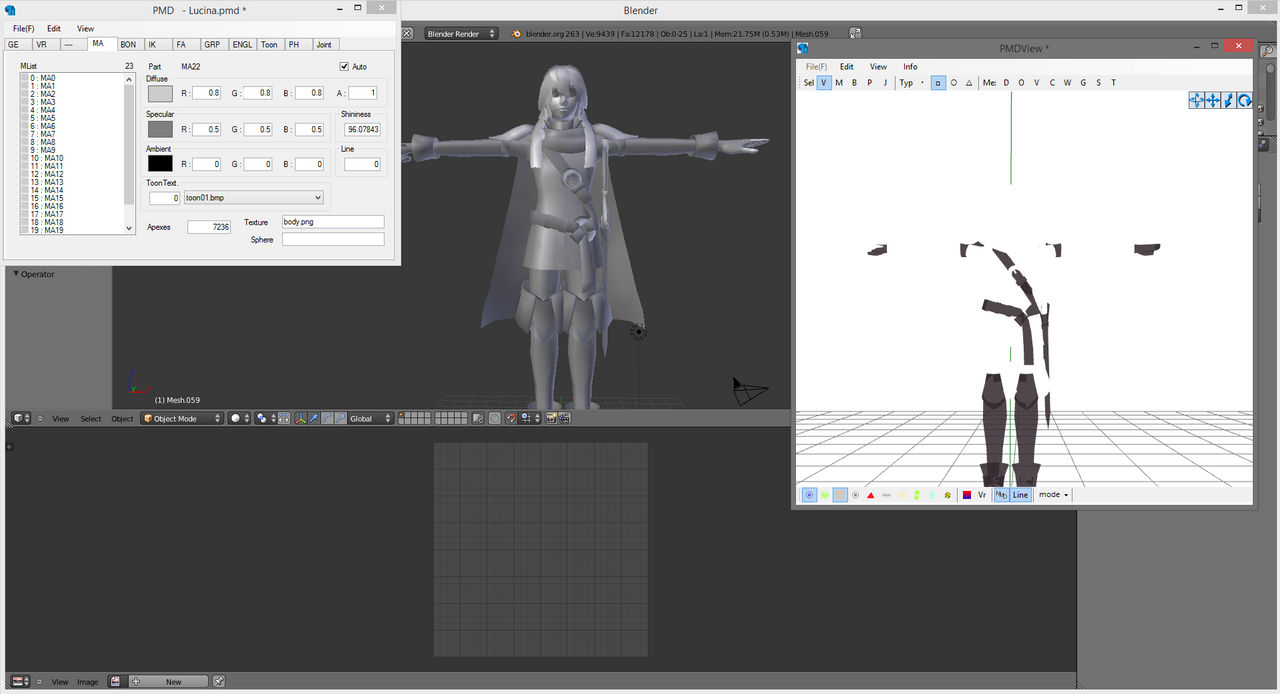Image resolution: width=1280 pixels, height=694 pixels.
Task: Click the viewport shading sphere icon
Action: tap(235, 419)
